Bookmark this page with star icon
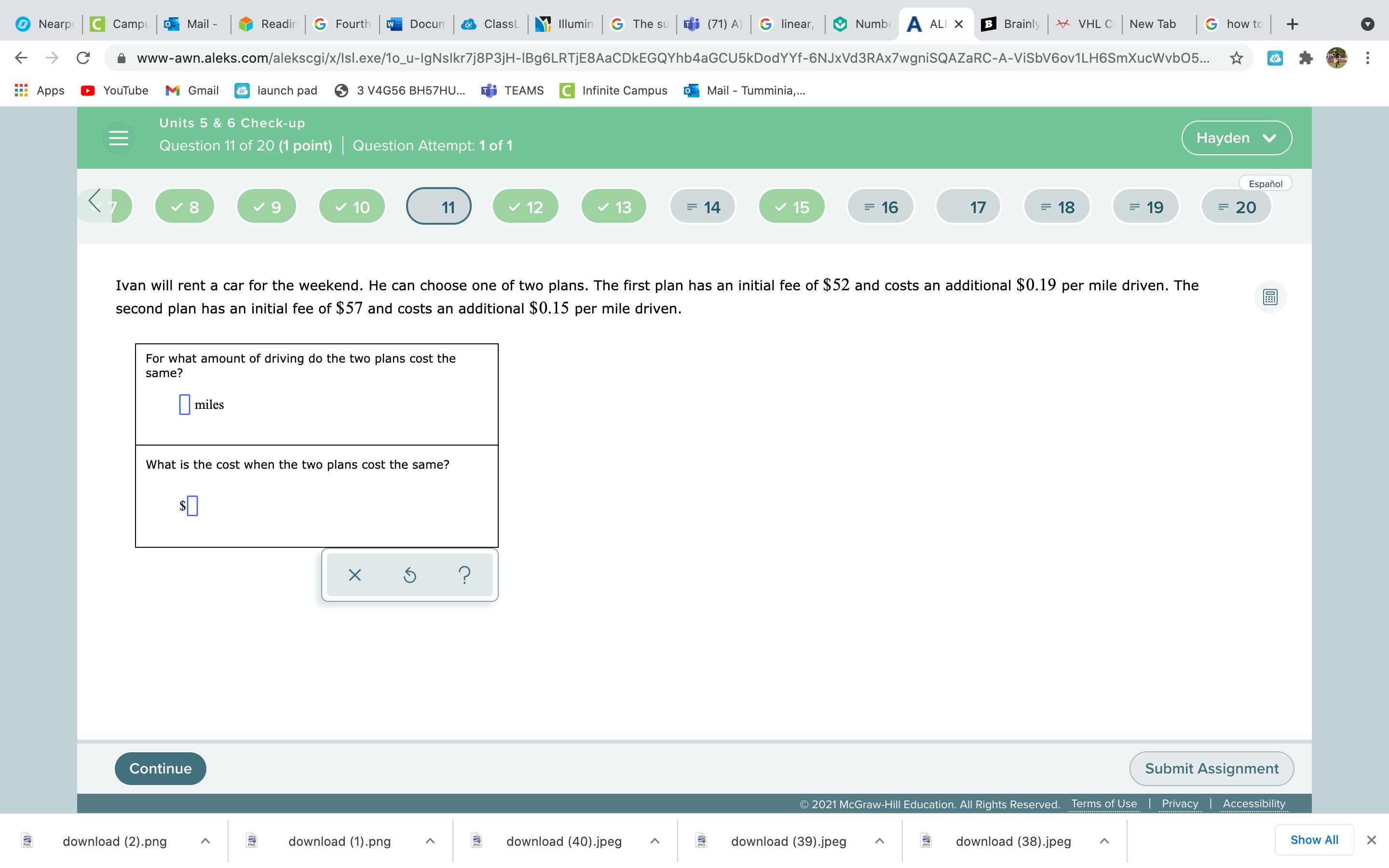This screenshot has height=868, width=1389. coord(1236,58)
